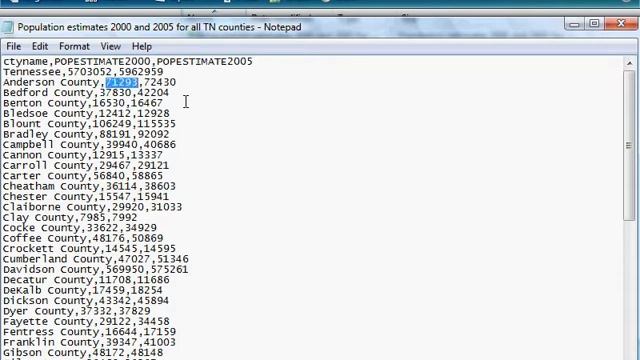Viewport: 640px width, 360px height.
Task: Click the Benton County line
Action: point(83,103)
